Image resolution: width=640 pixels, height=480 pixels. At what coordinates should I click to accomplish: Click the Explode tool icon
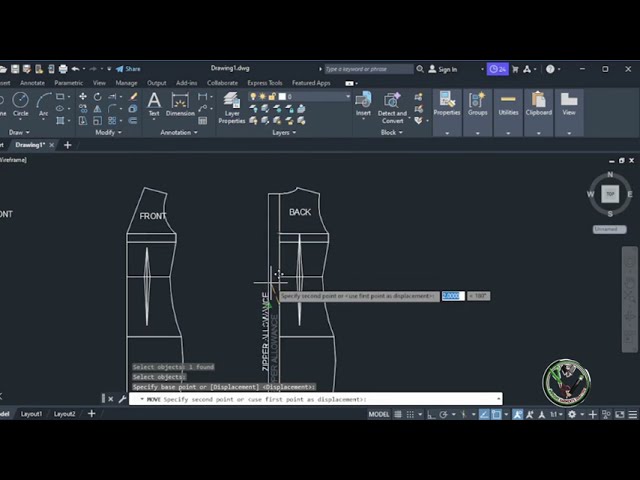tap(133, 109)
